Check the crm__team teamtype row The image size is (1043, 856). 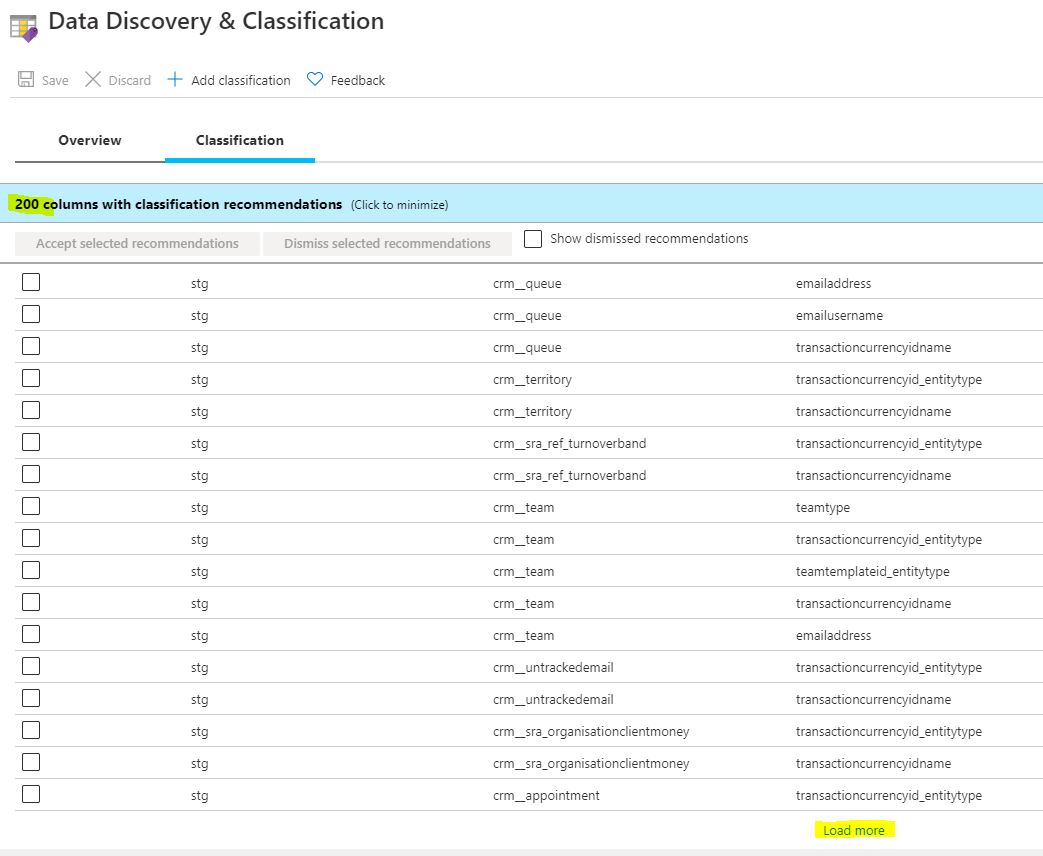tap(30, 506)
